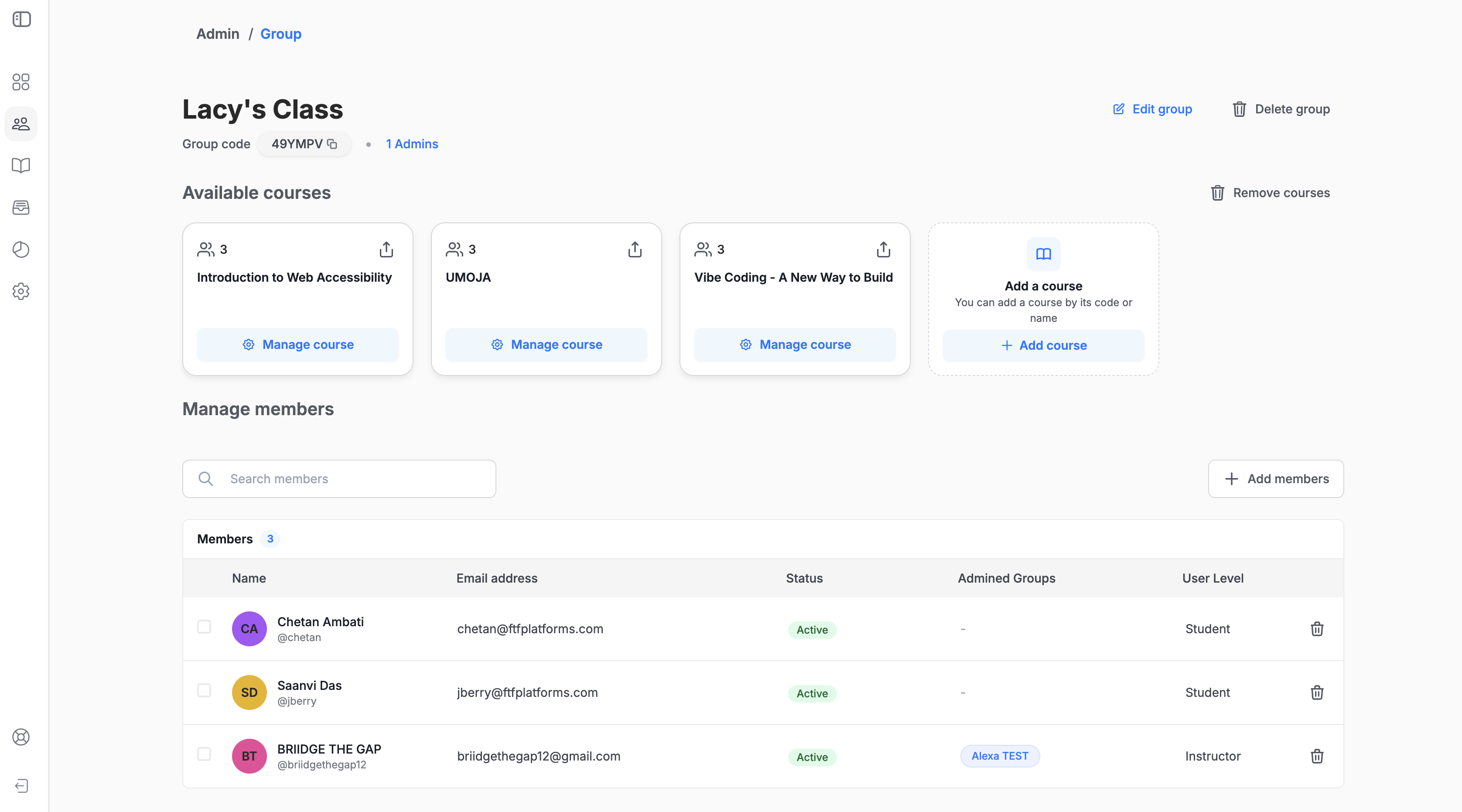Collapse the left sidebar panel
The width and height of the screenshot is (1462, 812).
pos(21,19)
